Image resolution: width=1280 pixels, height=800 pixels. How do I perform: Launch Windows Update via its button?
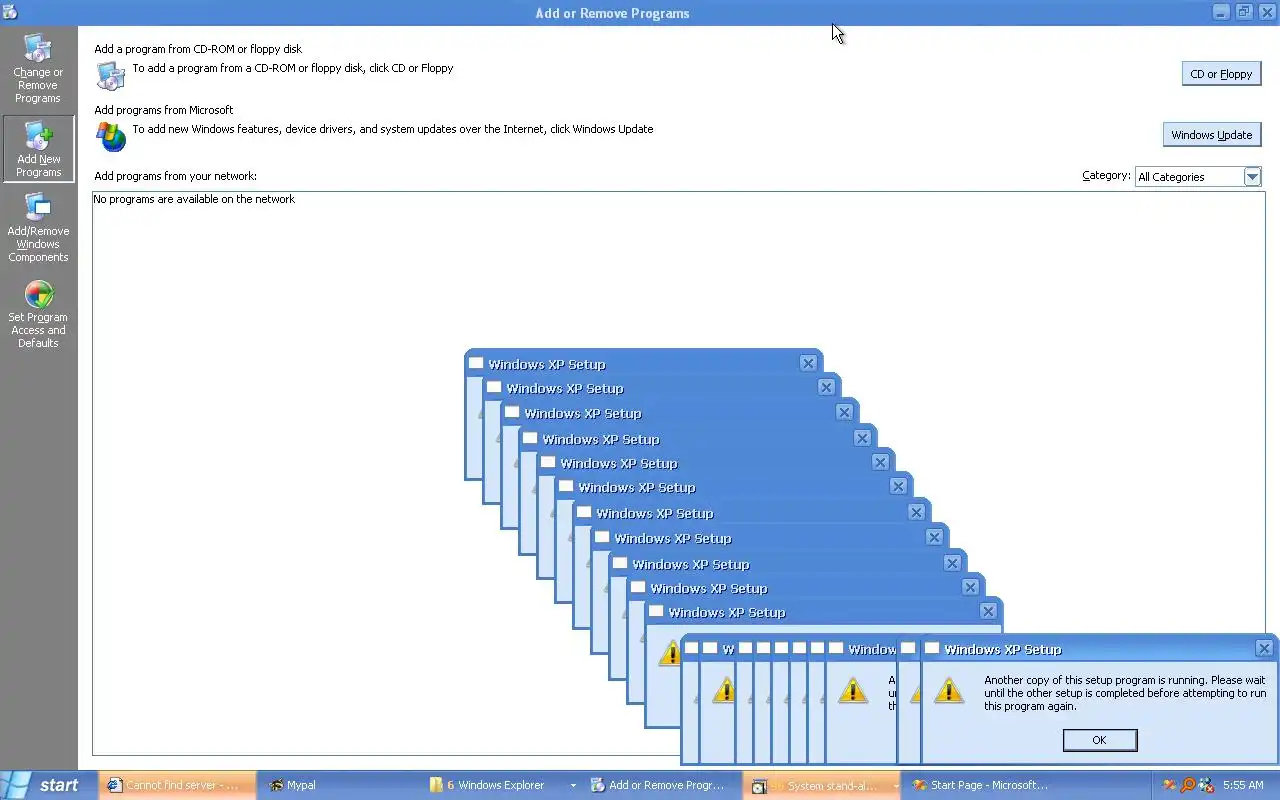click(x=1211, y=135)
